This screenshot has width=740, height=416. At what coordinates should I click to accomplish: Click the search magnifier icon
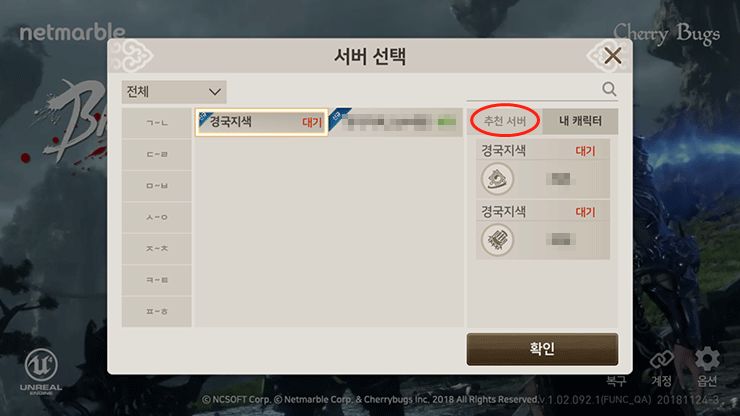coord(609,89)
